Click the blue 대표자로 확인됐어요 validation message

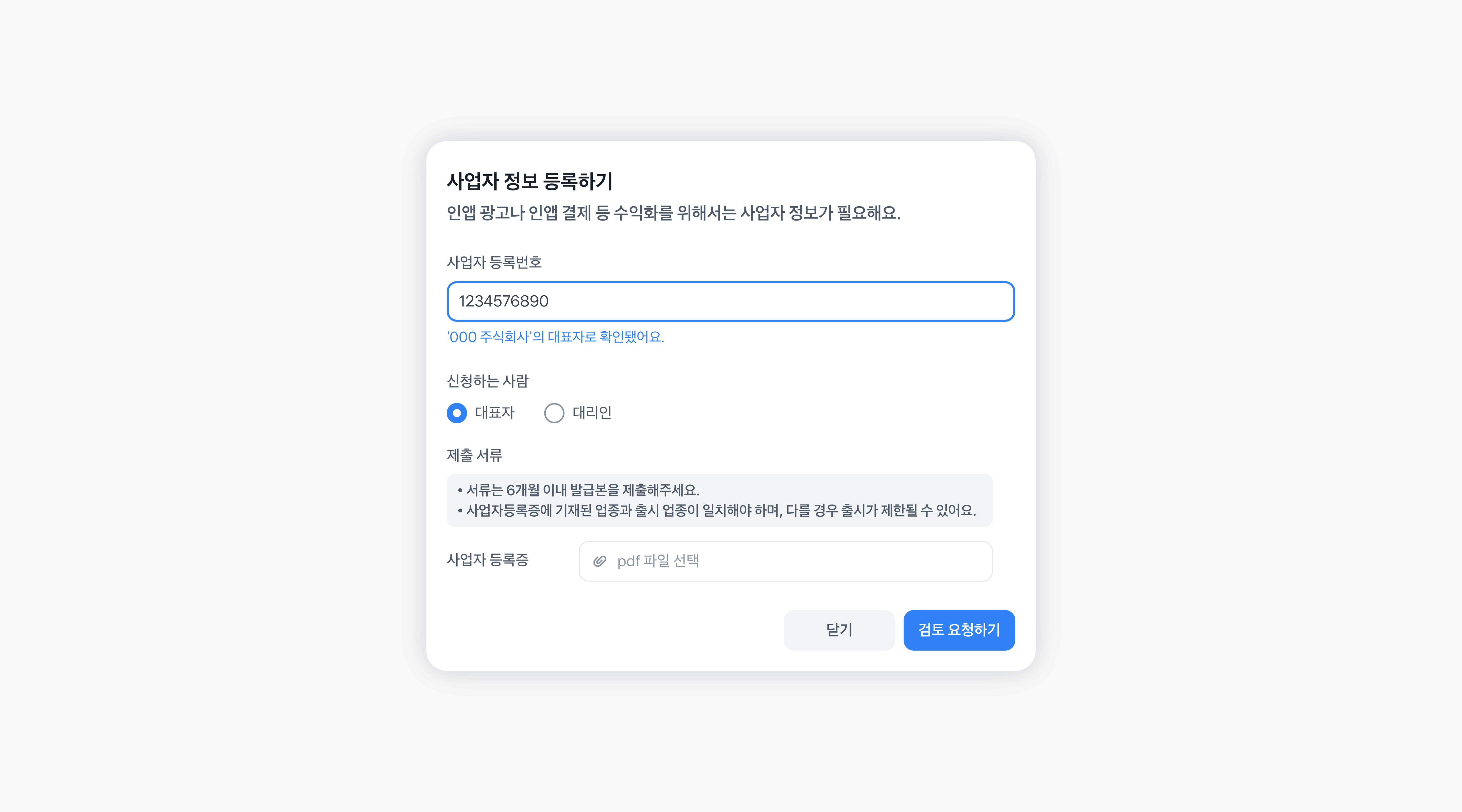click(x=555, y=337)
